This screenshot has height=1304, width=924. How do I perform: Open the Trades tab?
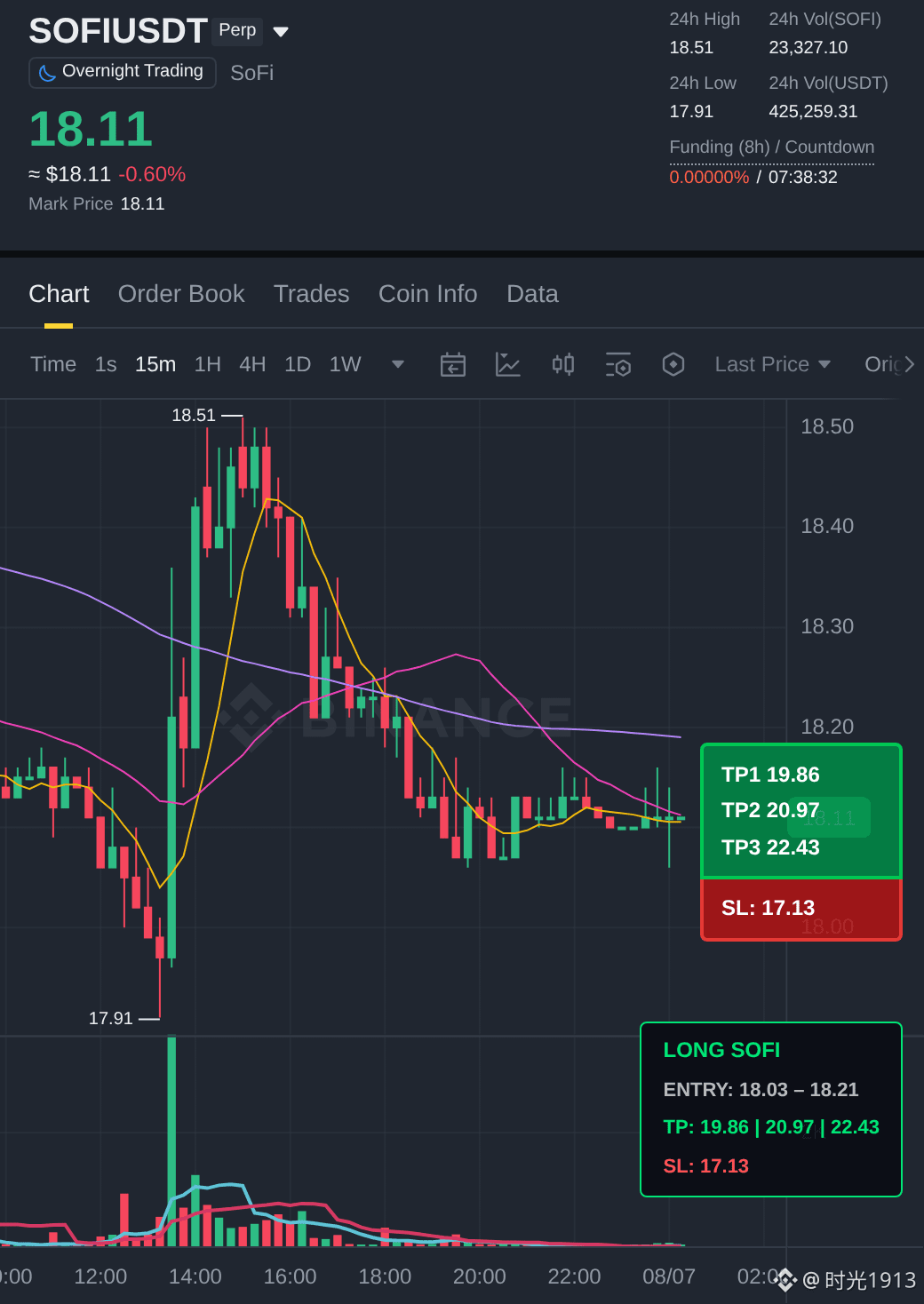click(311, 294)
